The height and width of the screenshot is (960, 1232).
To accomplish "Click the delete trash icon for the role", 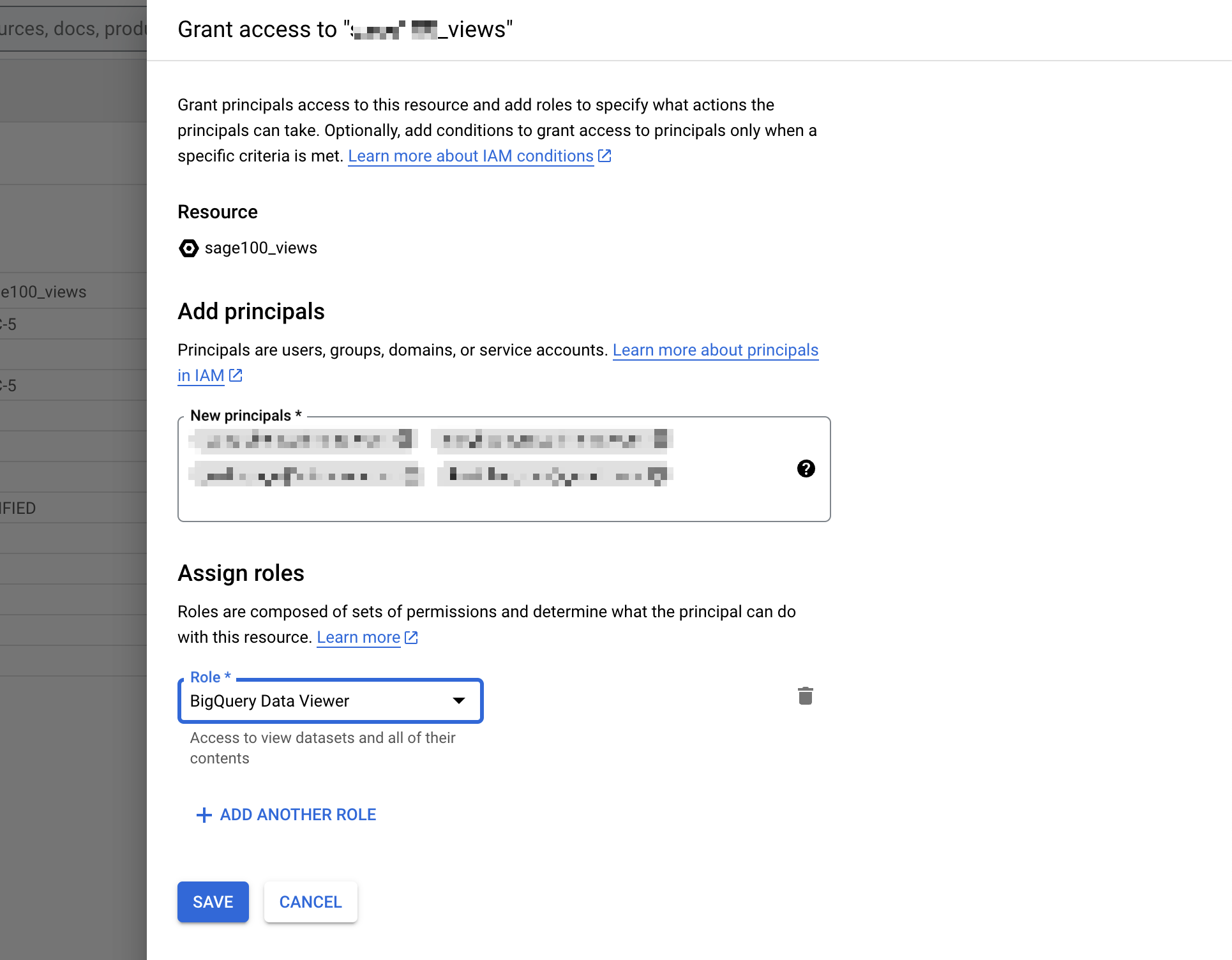I will tap(805, 697).
